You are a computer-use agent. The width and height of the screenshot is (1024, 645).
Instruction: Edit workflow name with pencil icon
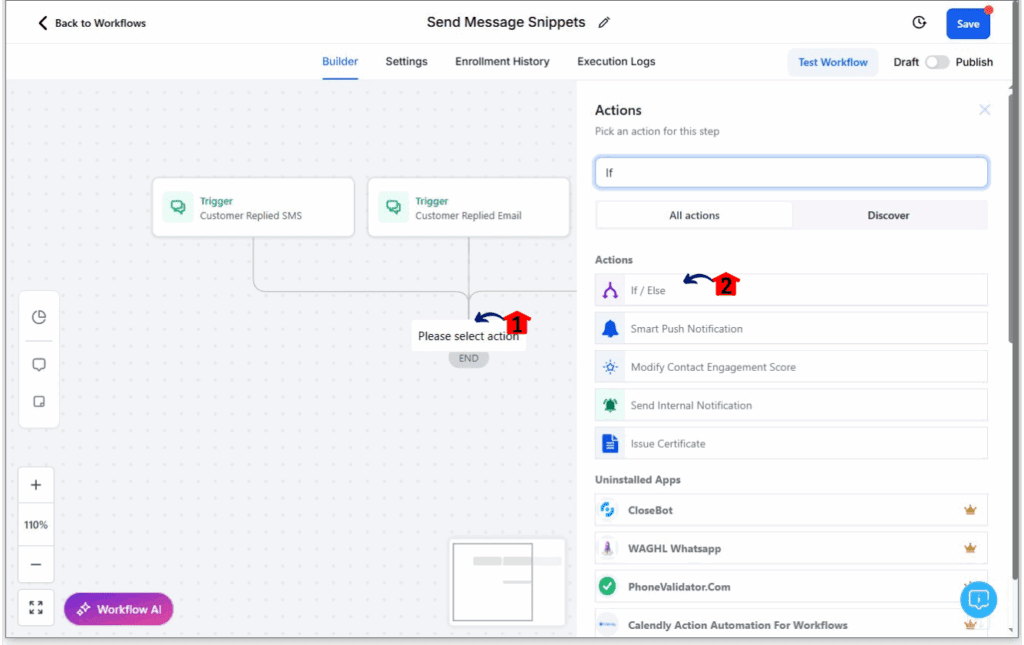[x=604, y=23]
